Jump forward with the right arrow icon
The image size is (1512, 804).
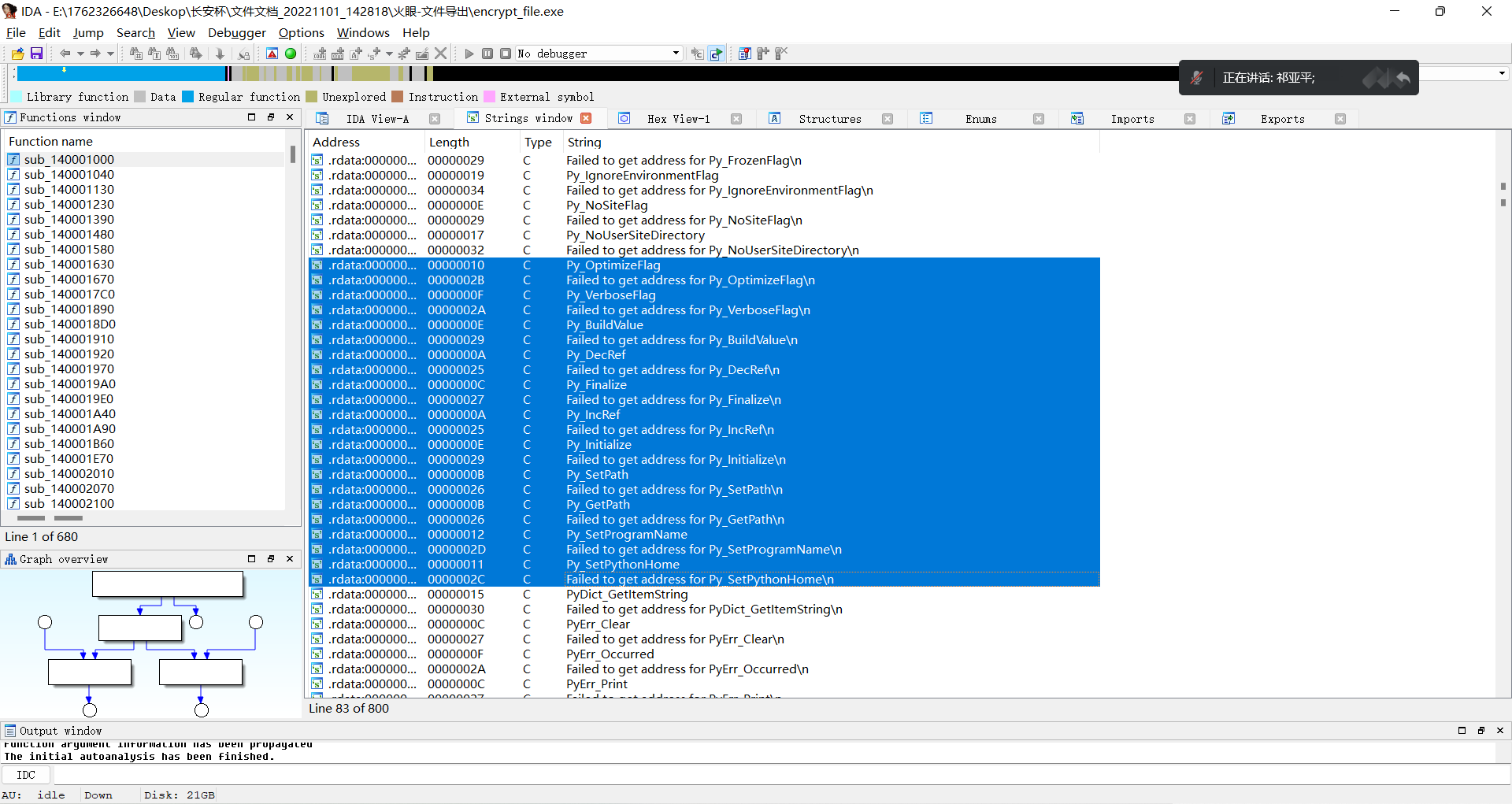(x=95, y=54)
